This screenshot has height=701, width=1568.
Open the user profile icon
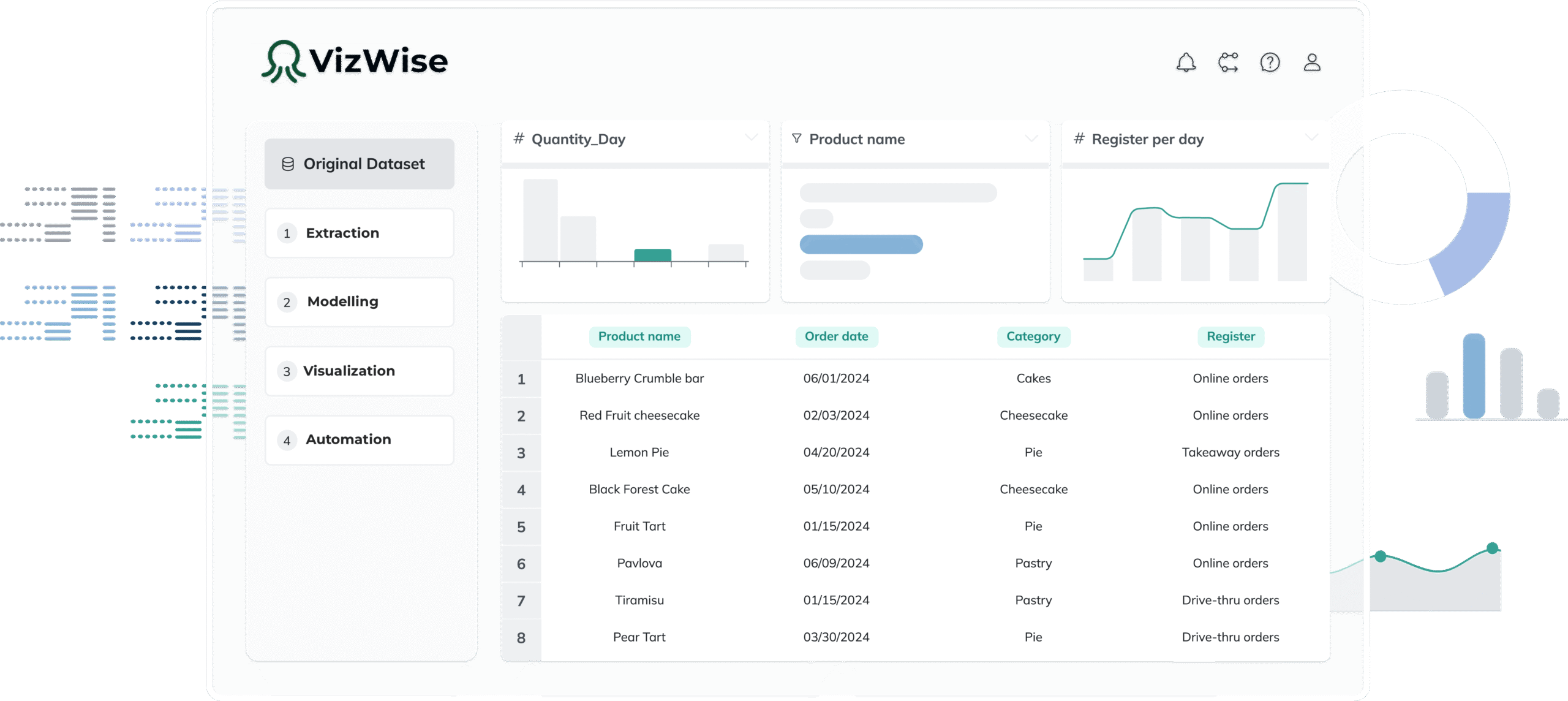1311,63
